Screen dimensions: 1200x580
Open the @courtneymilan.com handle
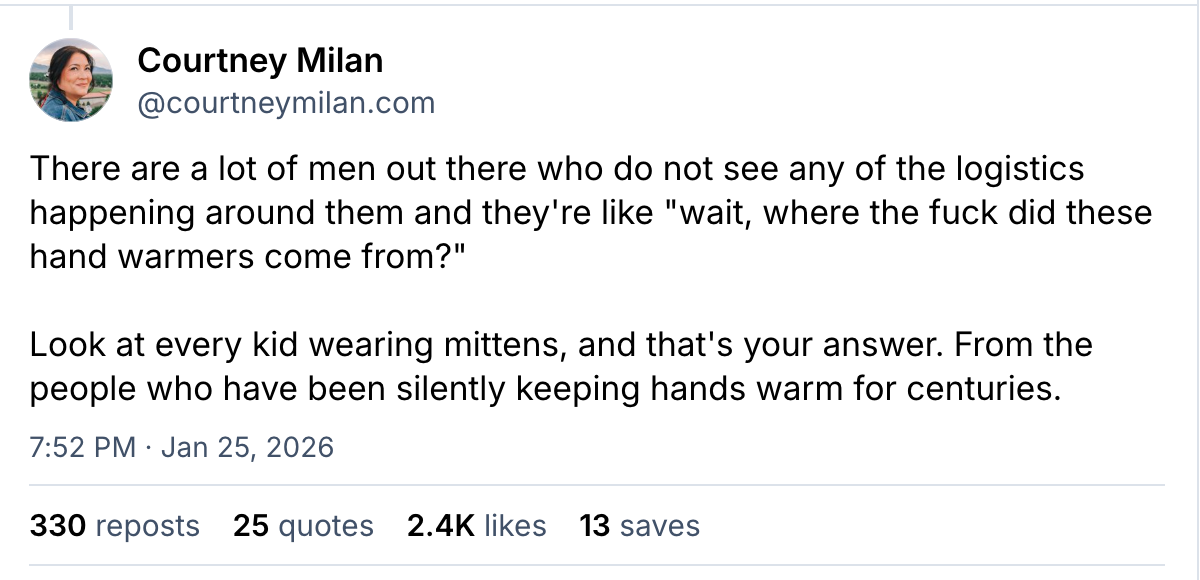[x=287, y=102]
